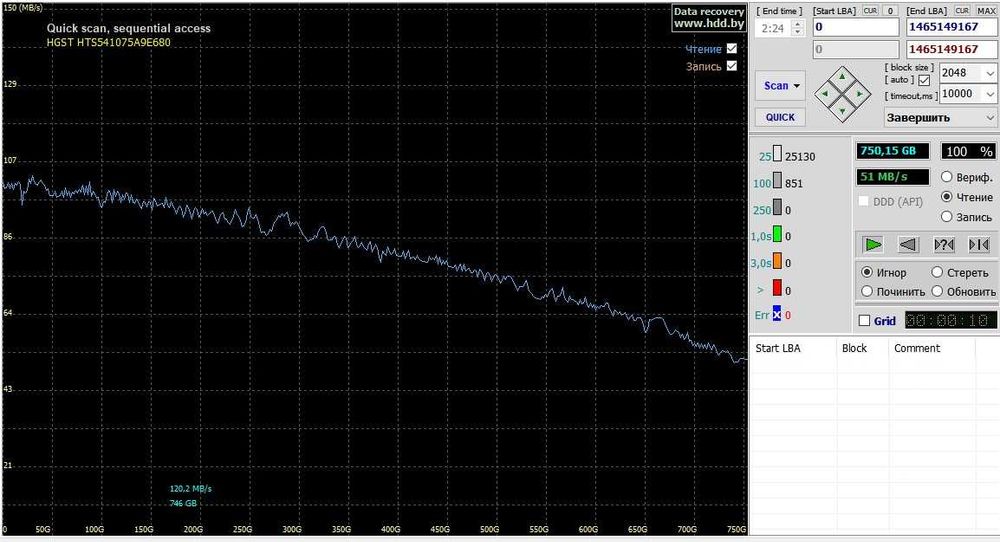Click the 25130 block count value
This screenshot has height=542, width=1000.
pos(800,157)
